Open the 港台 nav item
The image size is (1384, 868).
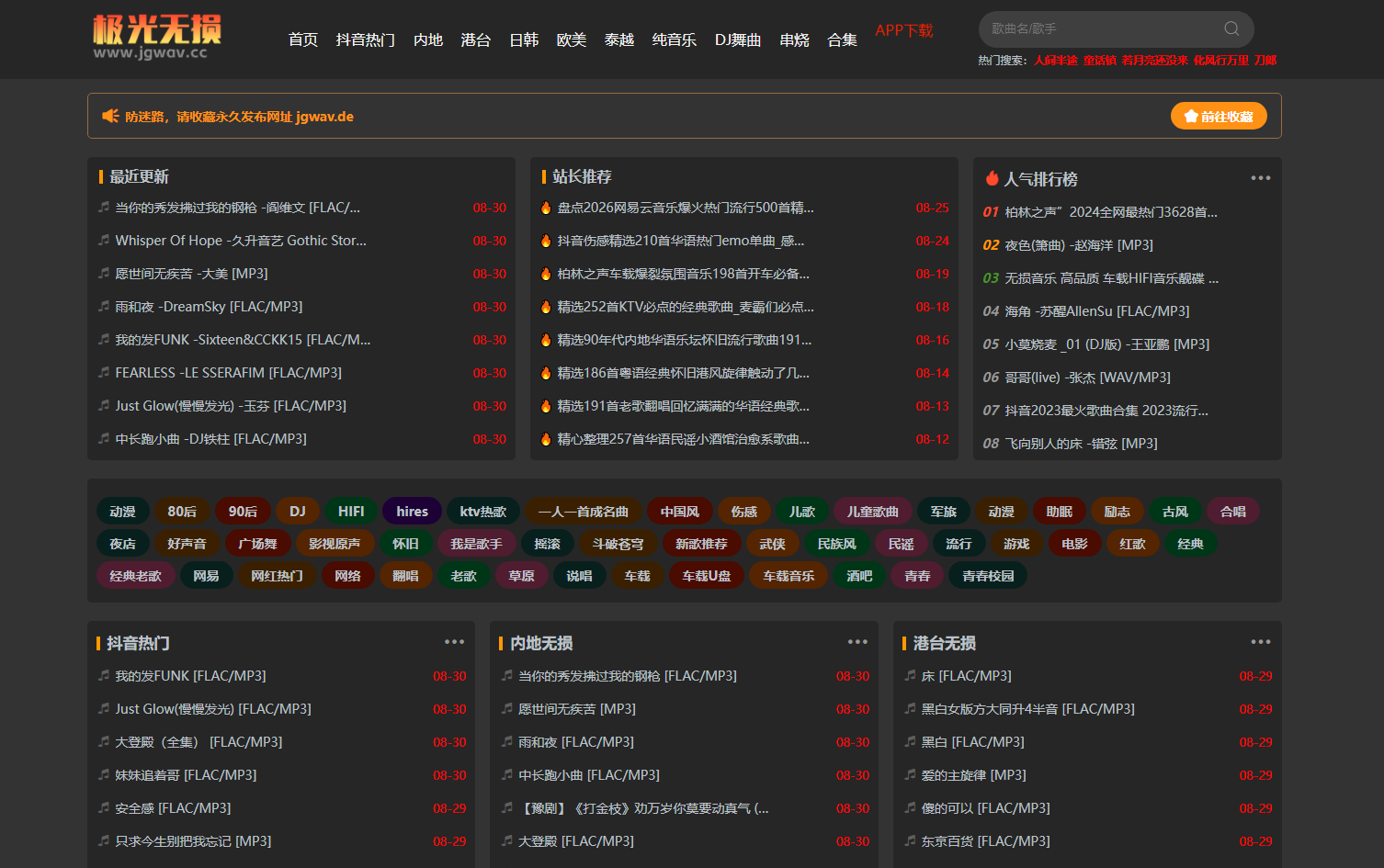point(476,39)
